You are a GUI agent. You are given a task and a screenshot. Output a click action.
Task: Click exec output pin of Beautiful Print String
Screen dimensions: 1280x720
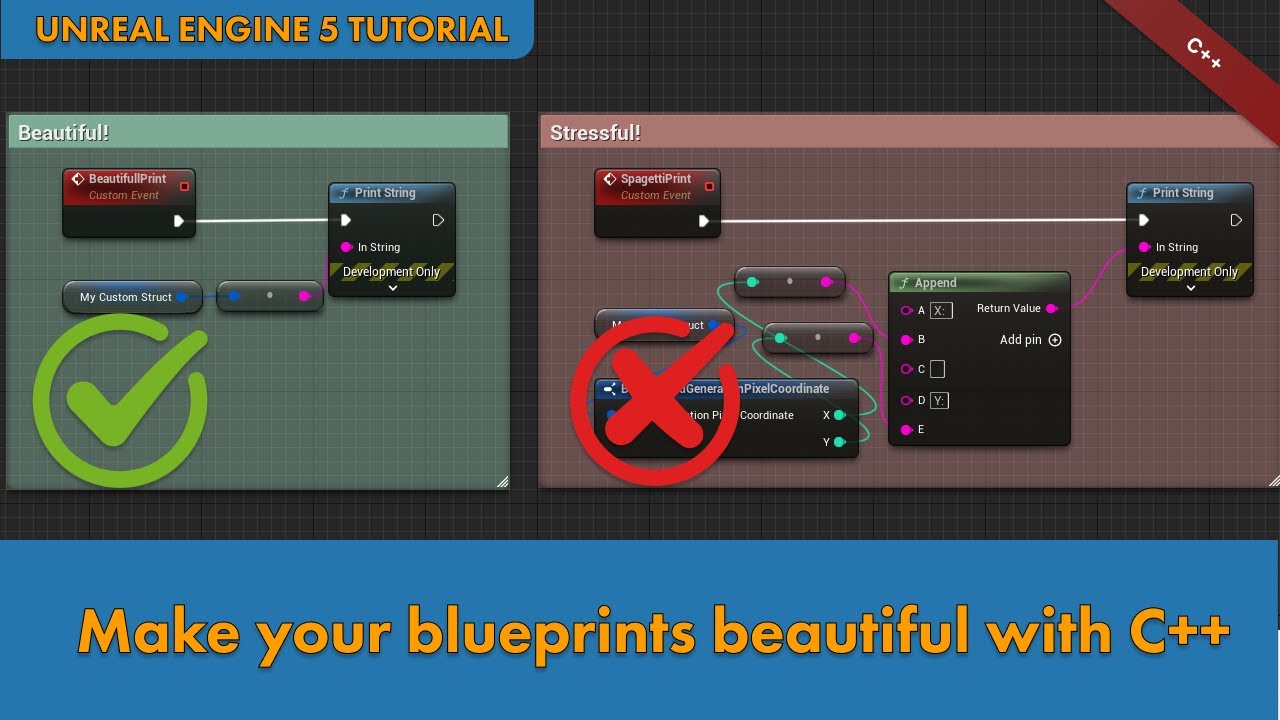tap(438, 220)
